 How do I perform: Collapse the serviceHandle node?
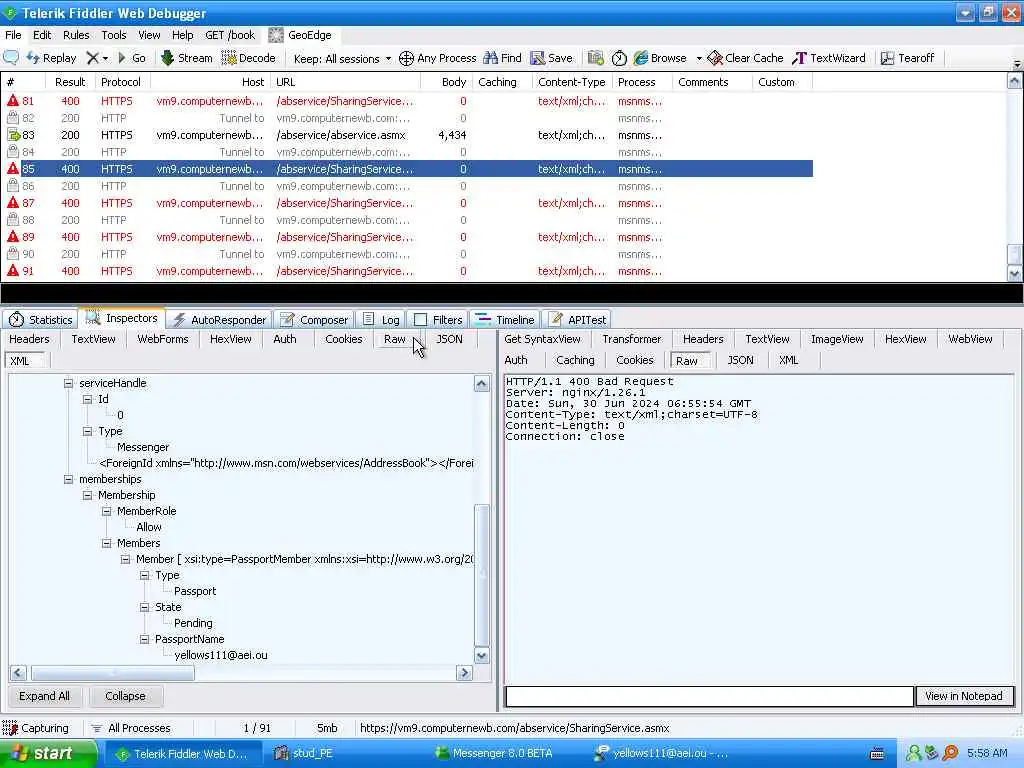pyautogui.click(x=69, y=383)
